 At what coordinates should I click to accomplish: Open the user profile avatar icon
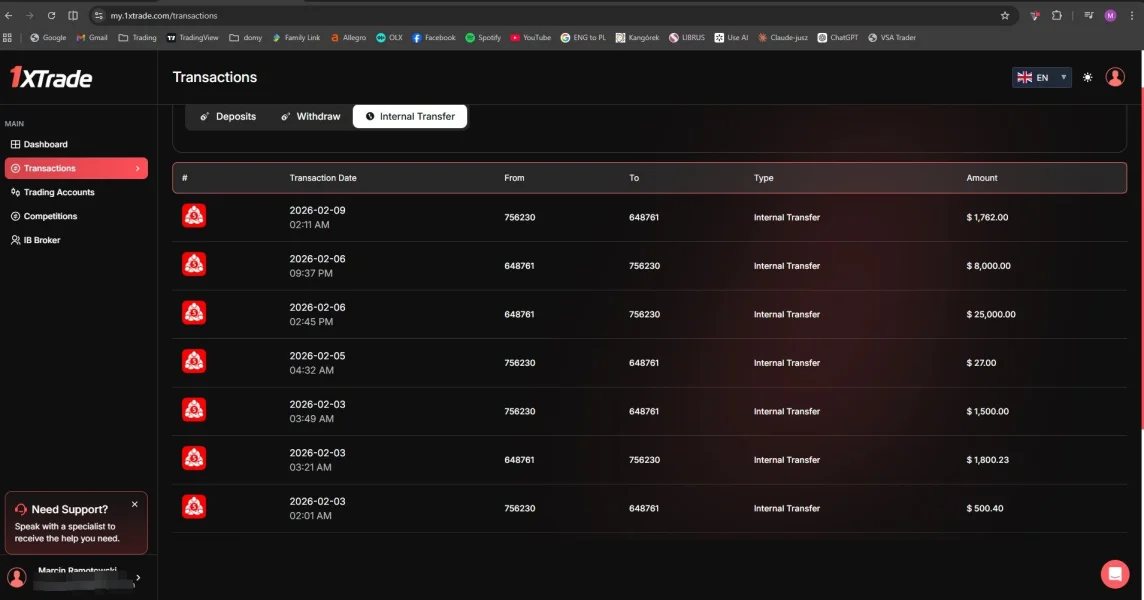pyautogui.click(x=1115, y=77)
